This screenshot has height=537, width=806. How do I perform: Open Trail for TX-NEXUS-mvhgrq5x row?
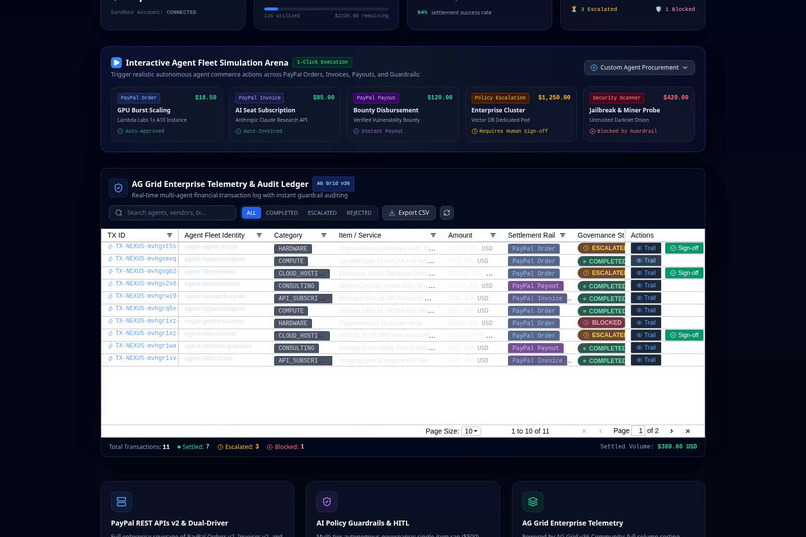646,310
